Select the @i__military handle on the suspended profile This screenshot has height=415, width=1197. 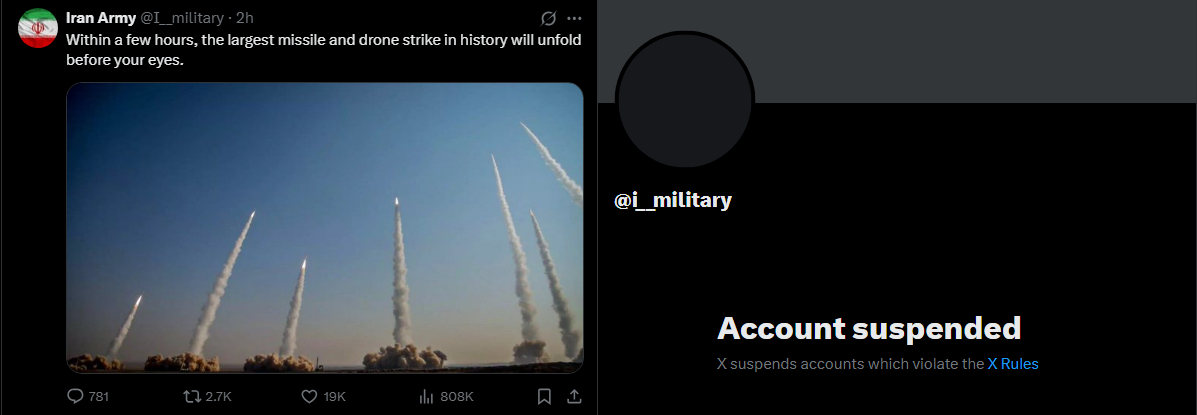tap(673, 201)
